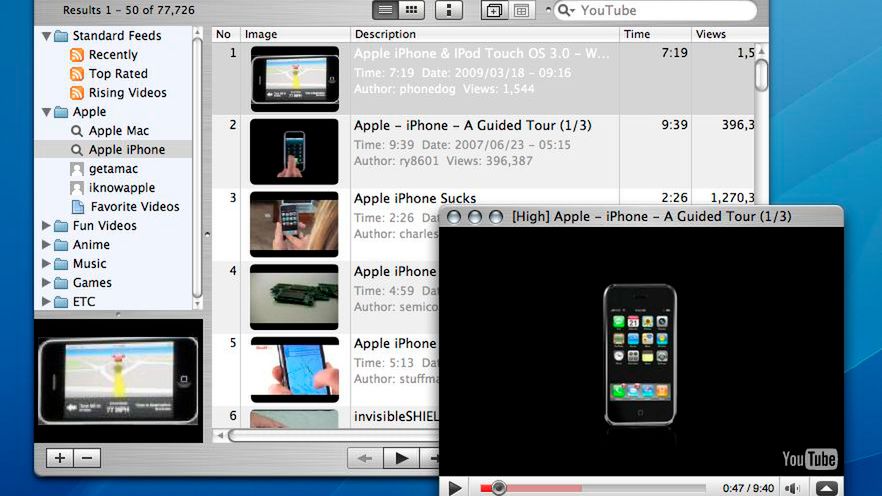Click the Image column header
This screenshot has height=496, width=882.
click(x=295, y=34)
